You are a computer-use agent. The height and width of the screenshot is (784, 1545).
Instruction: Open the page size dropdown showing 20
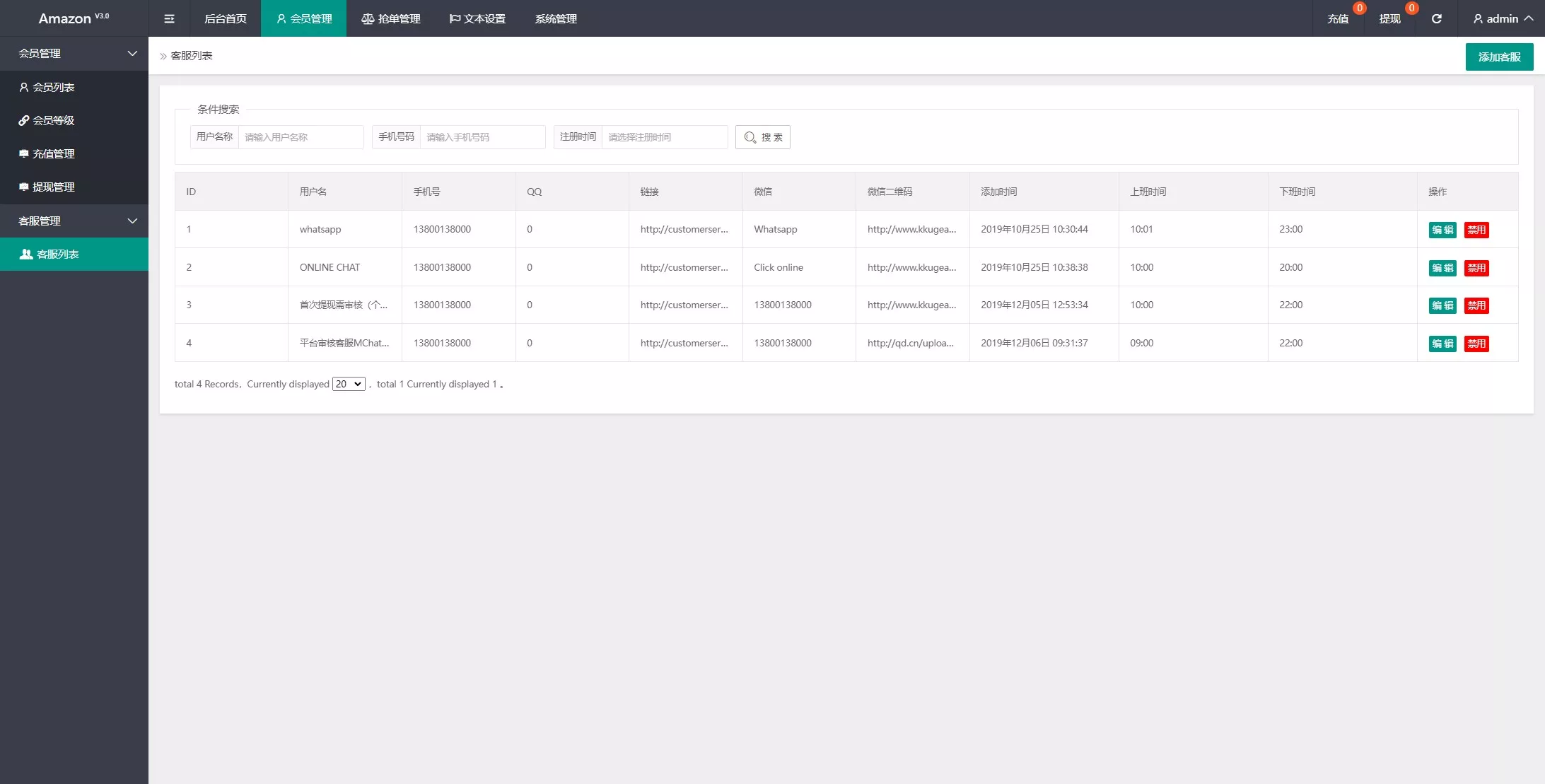tap(349, 384)
